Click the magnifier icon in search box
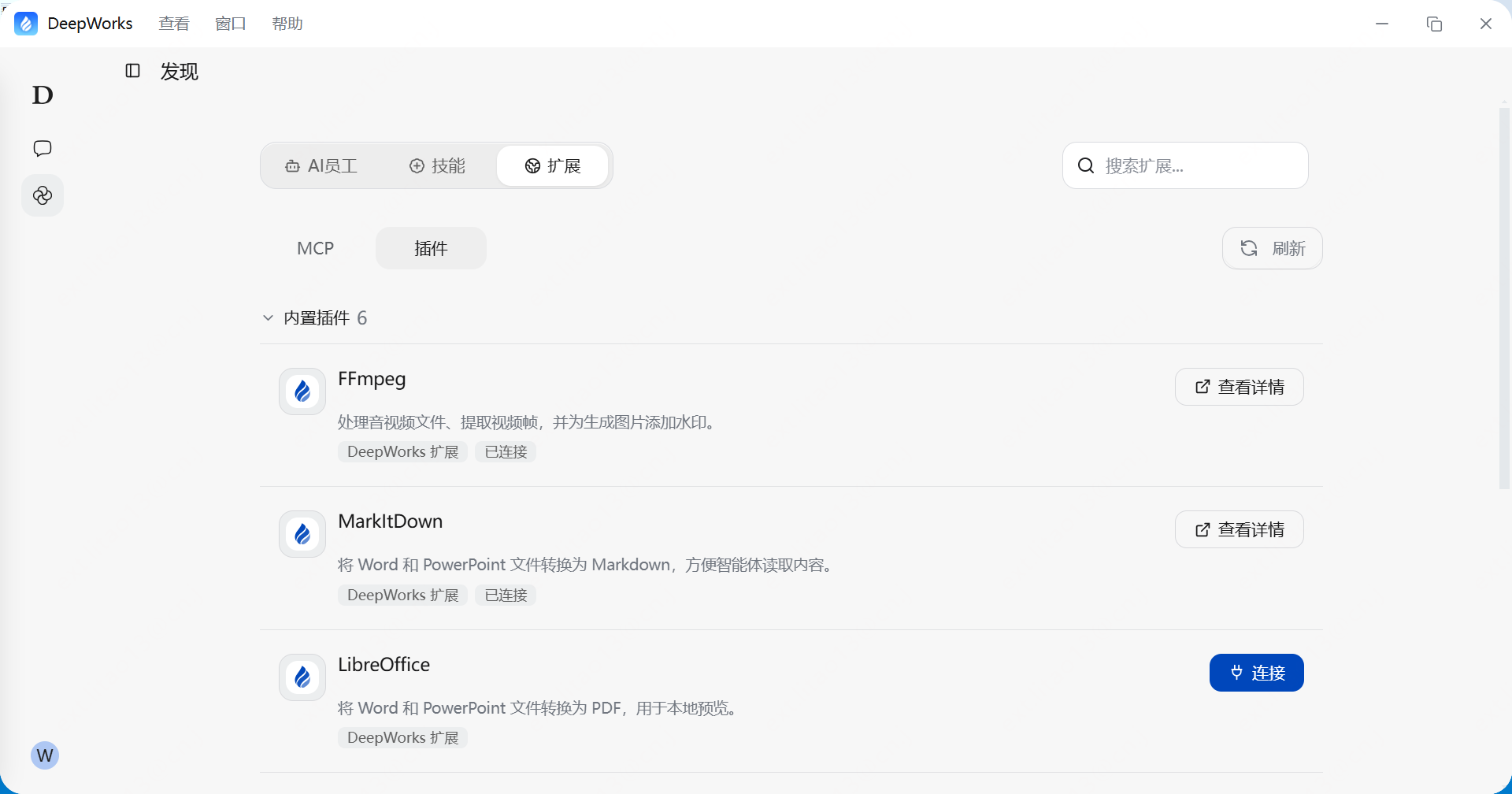Screen dimensions: 1512x794 (x=1086, y=165)
